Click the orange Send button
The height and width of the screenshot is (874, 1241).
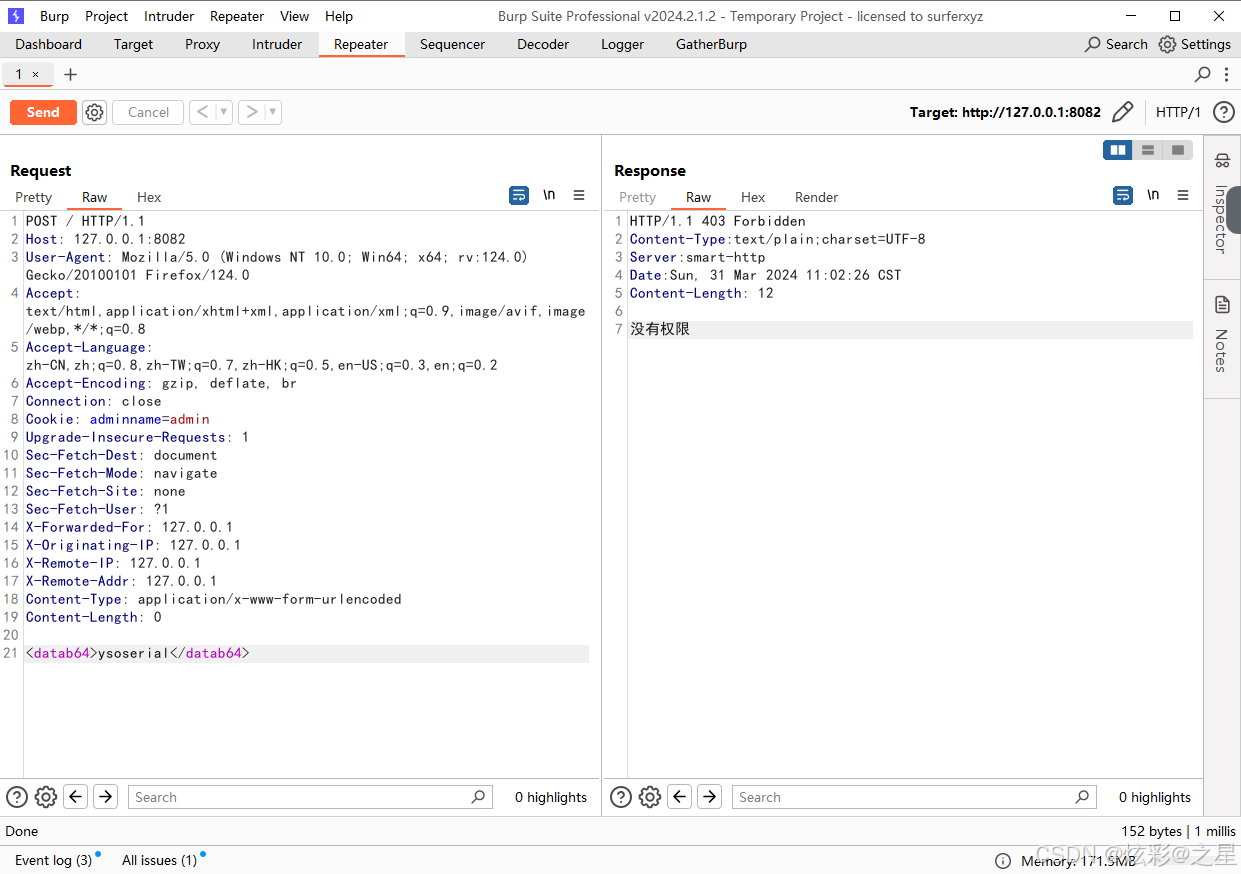(43, 113)
